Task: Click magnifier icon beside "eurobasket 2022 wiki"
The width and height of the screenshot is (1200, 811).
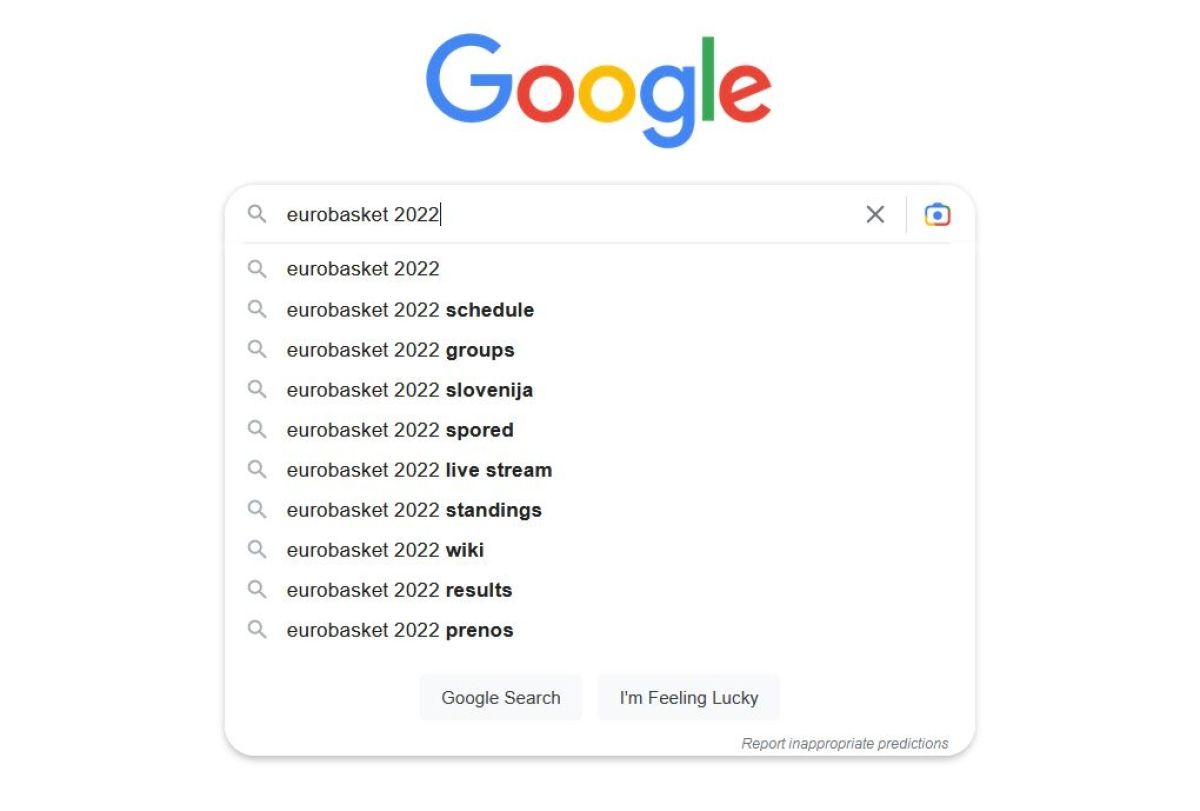Action: (x=257, y=550)
